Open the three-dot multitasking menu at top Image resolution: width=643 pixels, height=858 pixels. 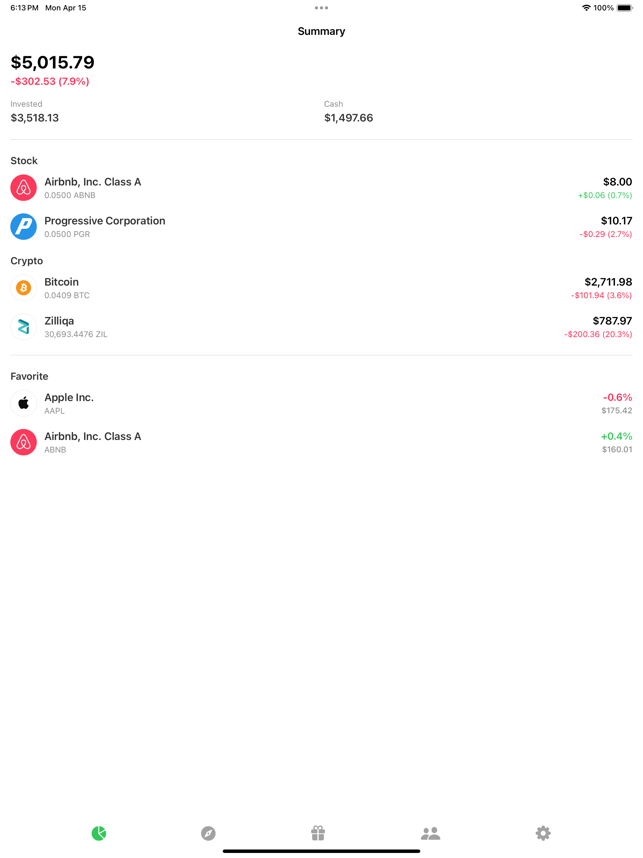tap(321, 8)
